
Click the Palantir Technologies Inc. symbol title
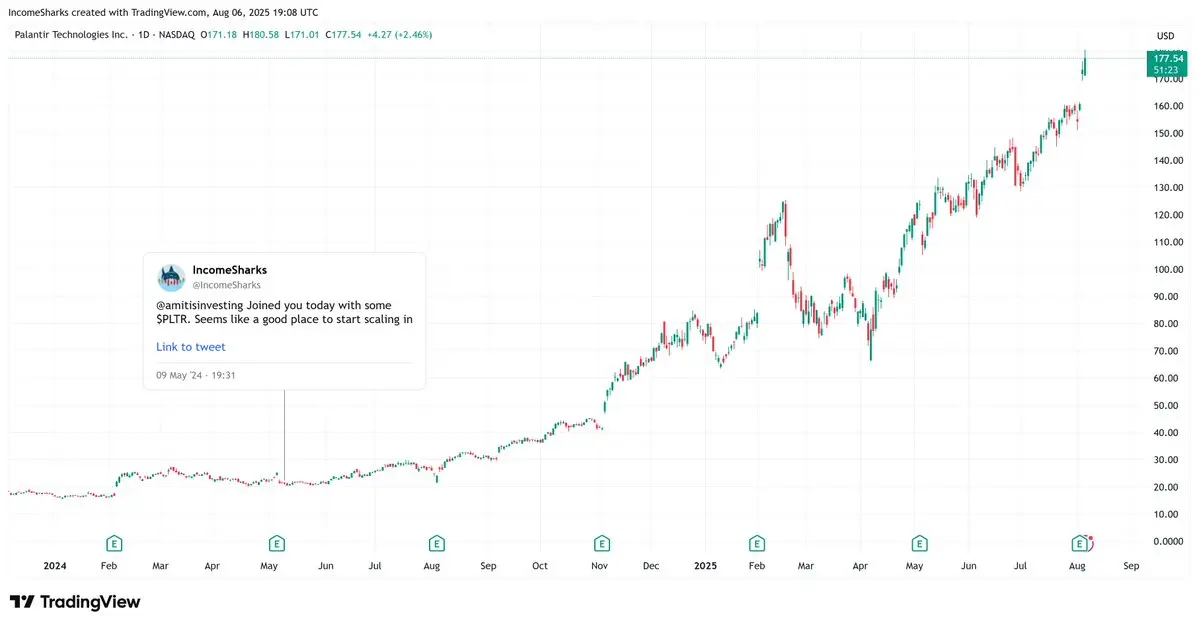71,34
